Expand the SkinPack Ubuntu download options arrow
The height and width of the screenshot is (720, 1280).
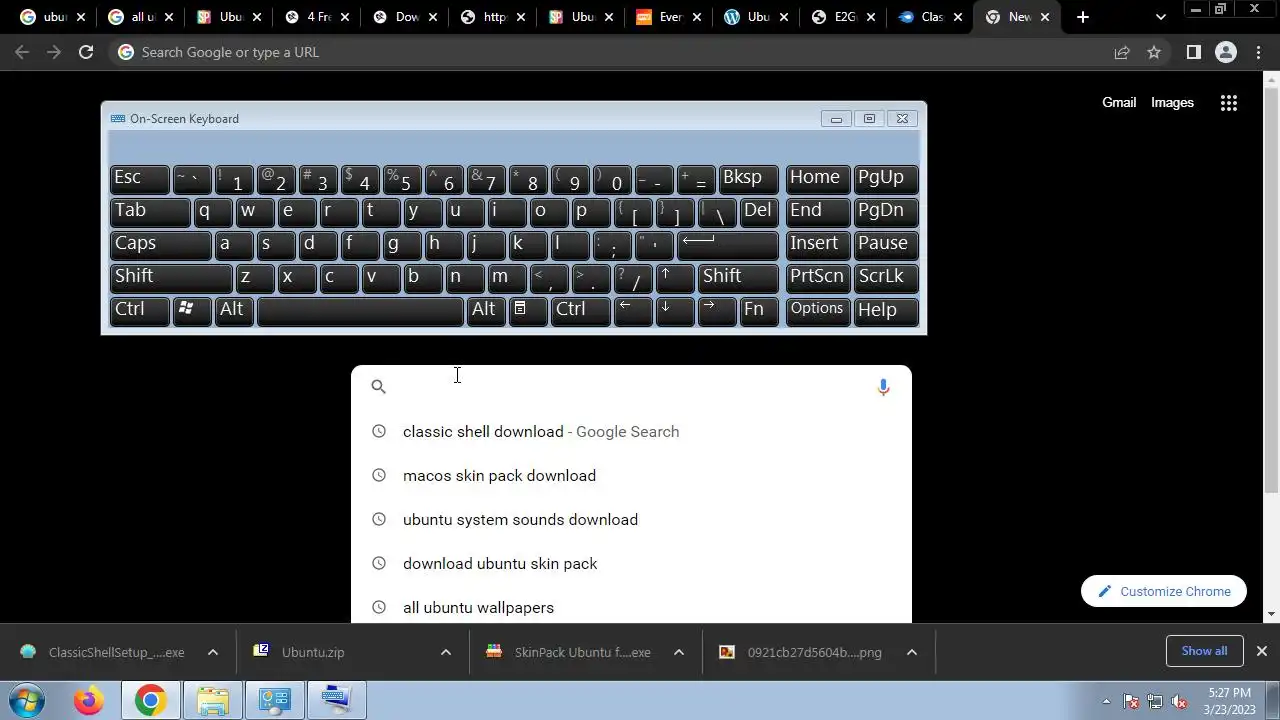(x=678, y=652)
